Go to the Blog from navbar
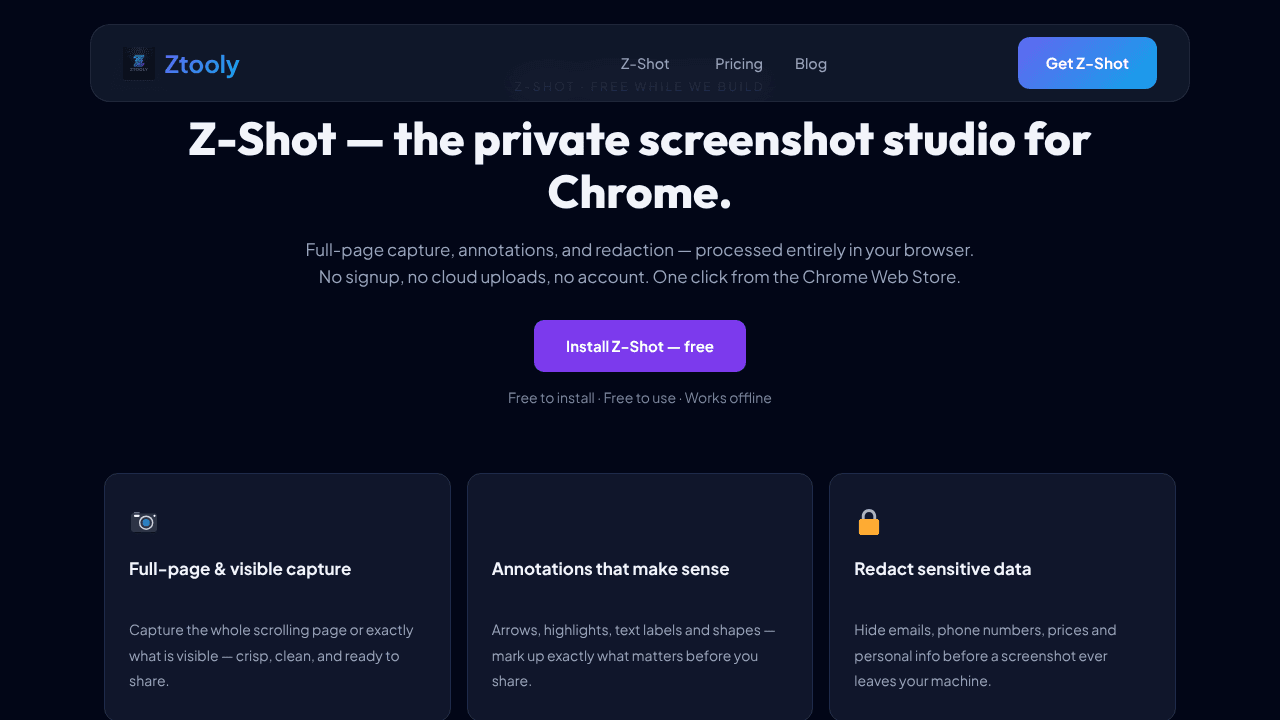The height and width of the screenshot is (720, 1280). [811, 64]
